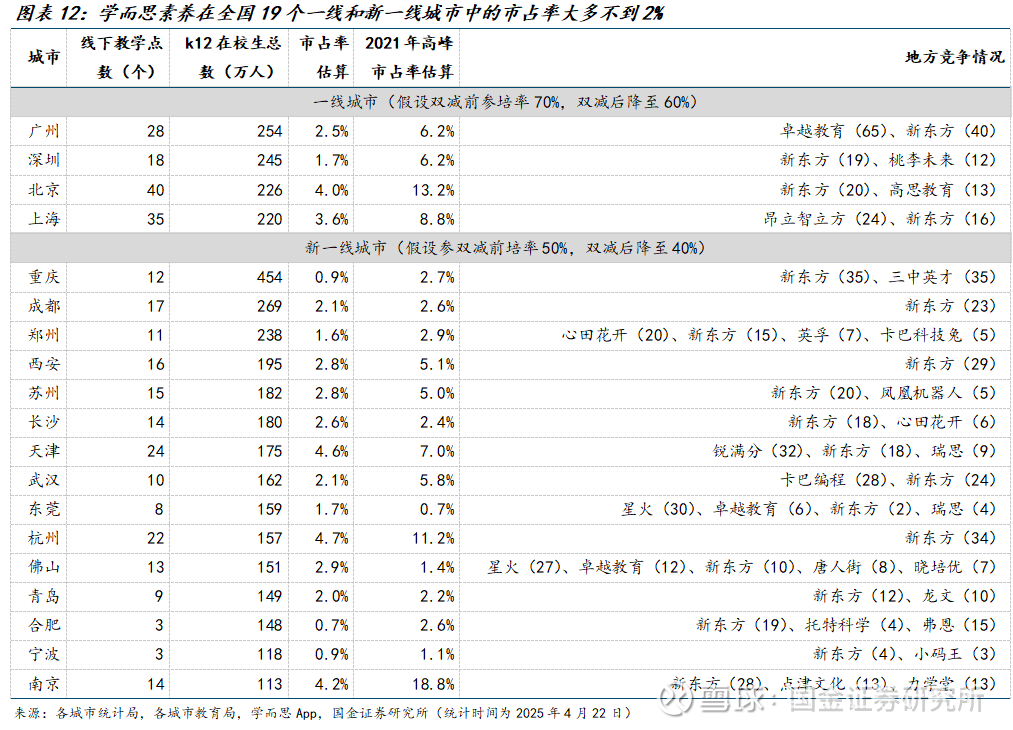Click the city name '佛山'

44,567
